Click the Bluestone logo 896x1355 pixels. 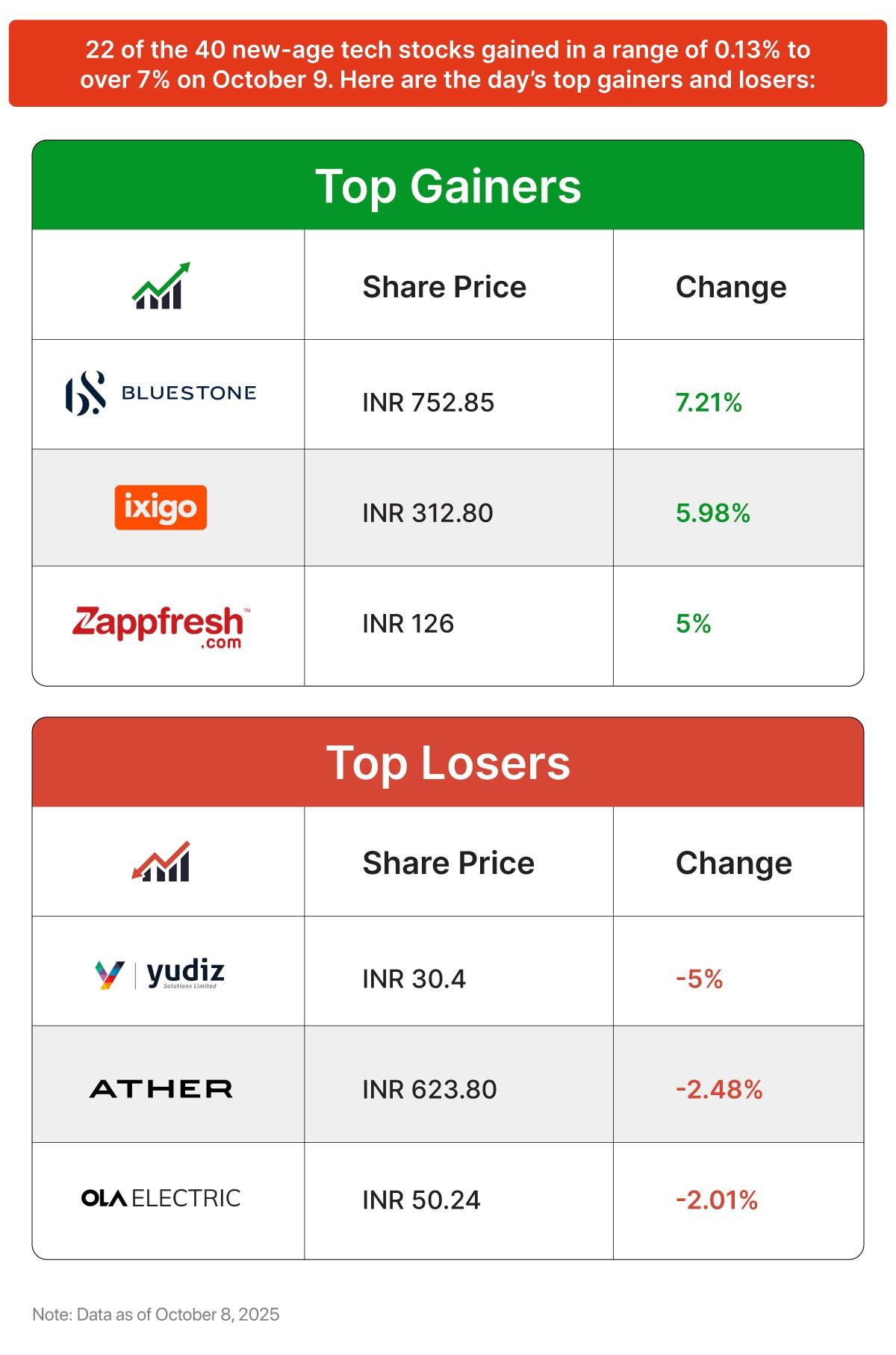click(x=161, y=393)
